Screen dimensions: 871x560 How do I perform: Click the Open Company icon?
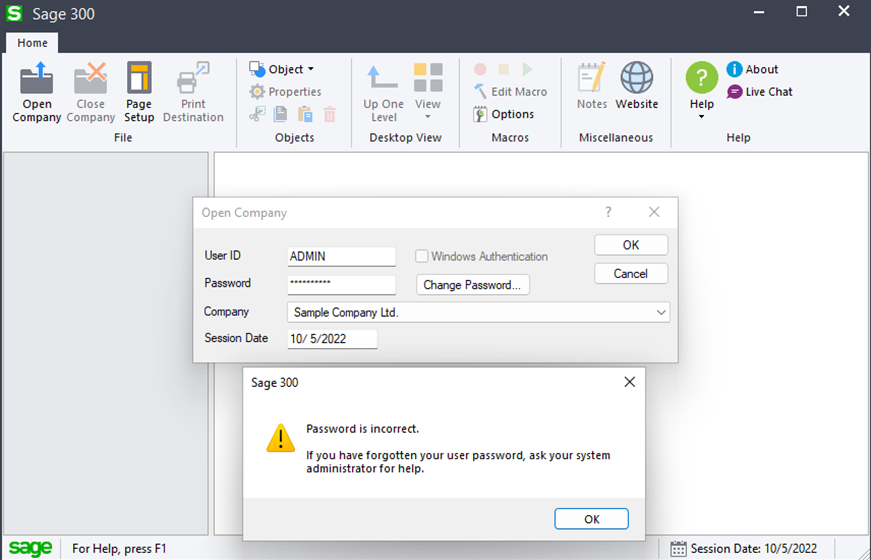37,78
